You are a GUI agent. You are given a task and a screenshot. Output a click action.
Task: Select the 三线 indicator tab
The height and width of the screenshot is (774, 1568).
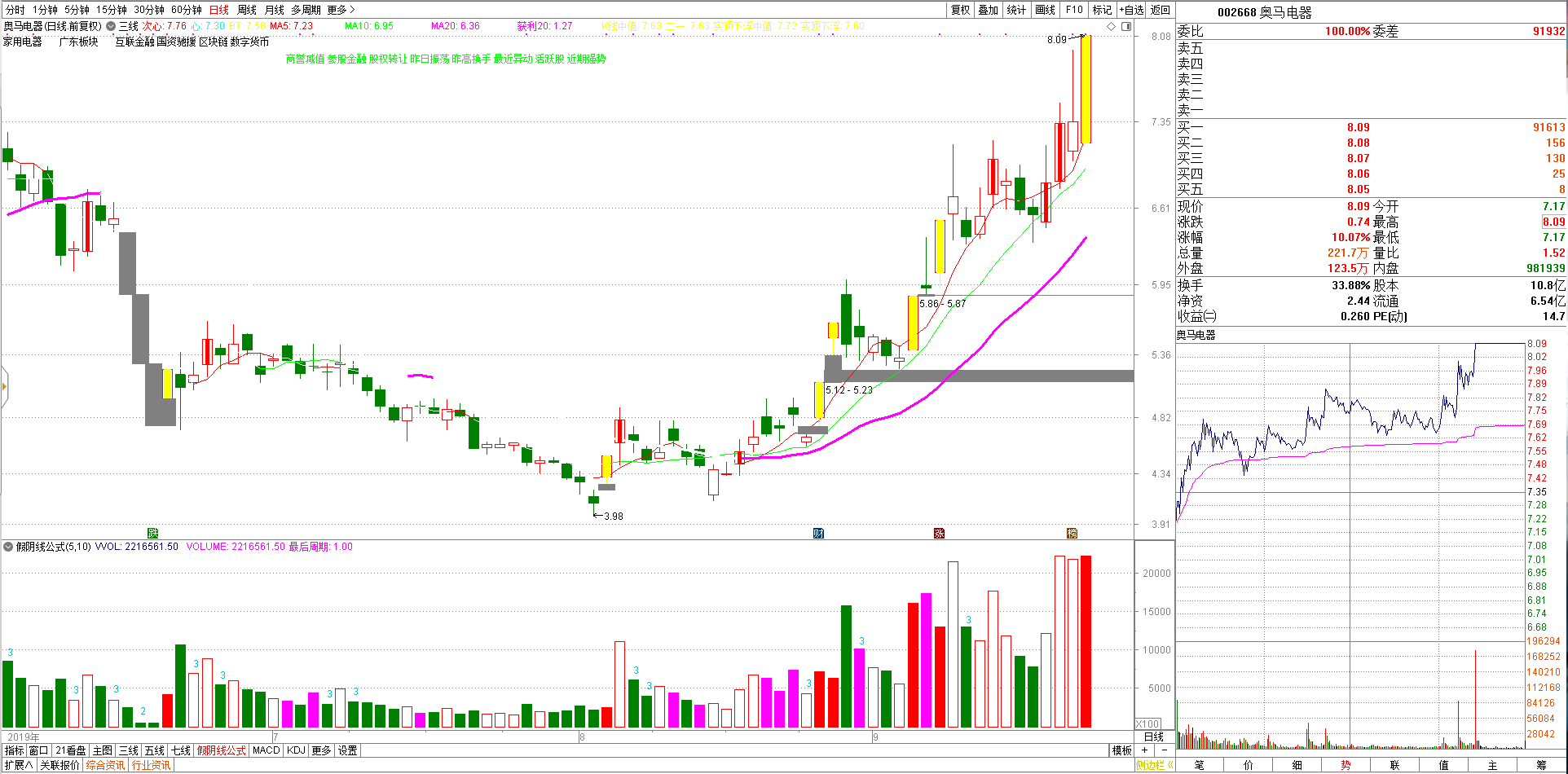[x=129, y=750]
